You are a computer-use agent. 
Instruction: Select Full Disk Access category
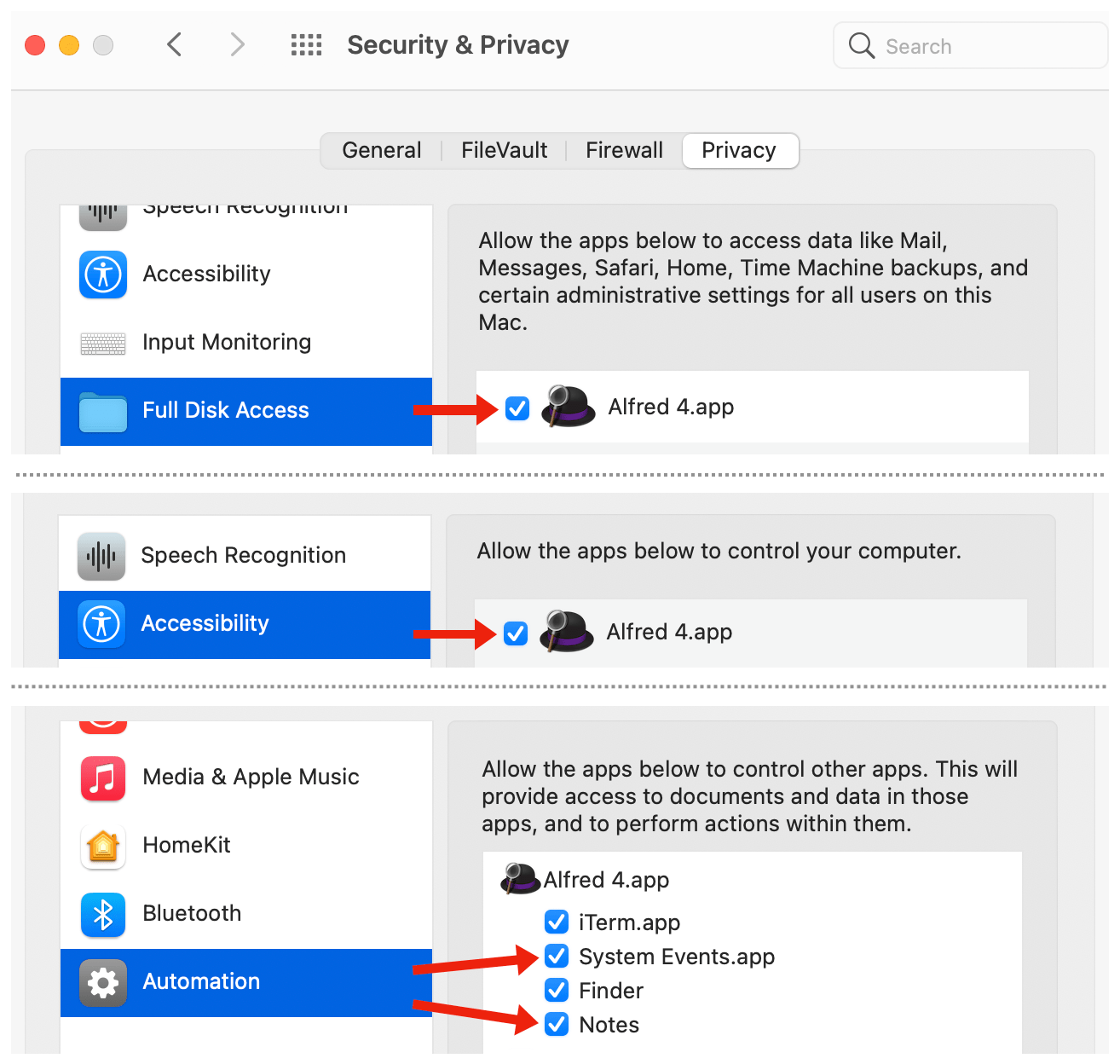tap(246, 412)
